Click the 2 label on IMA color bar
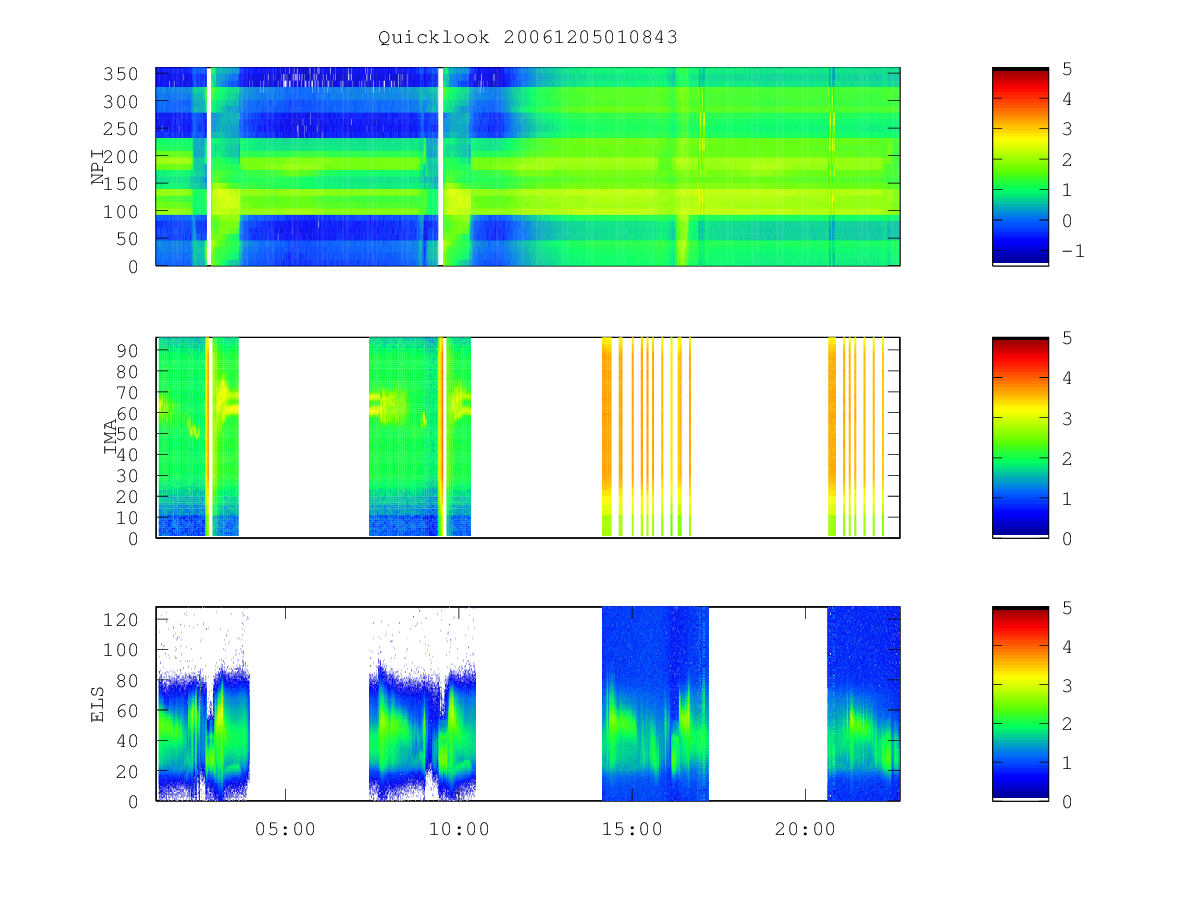The height and width of the screenshot is (900, 1200). [x=1066, y=458]
